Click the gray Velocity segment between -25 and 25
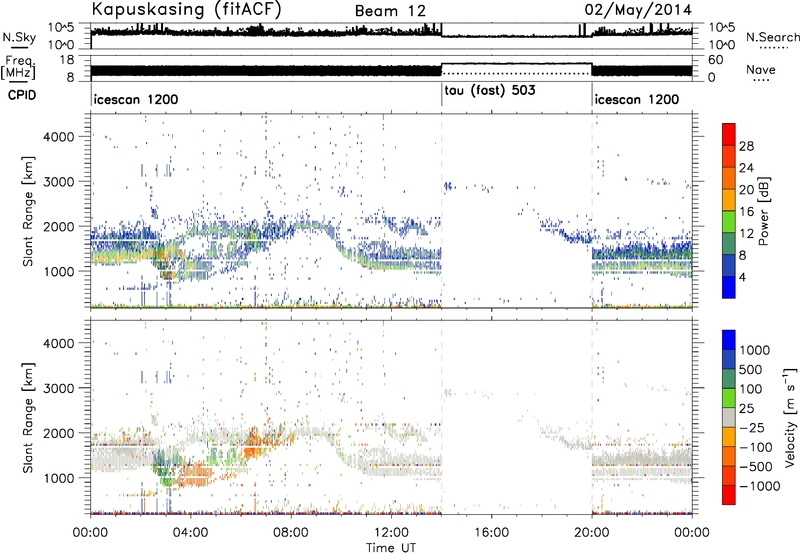 (729, 417)
